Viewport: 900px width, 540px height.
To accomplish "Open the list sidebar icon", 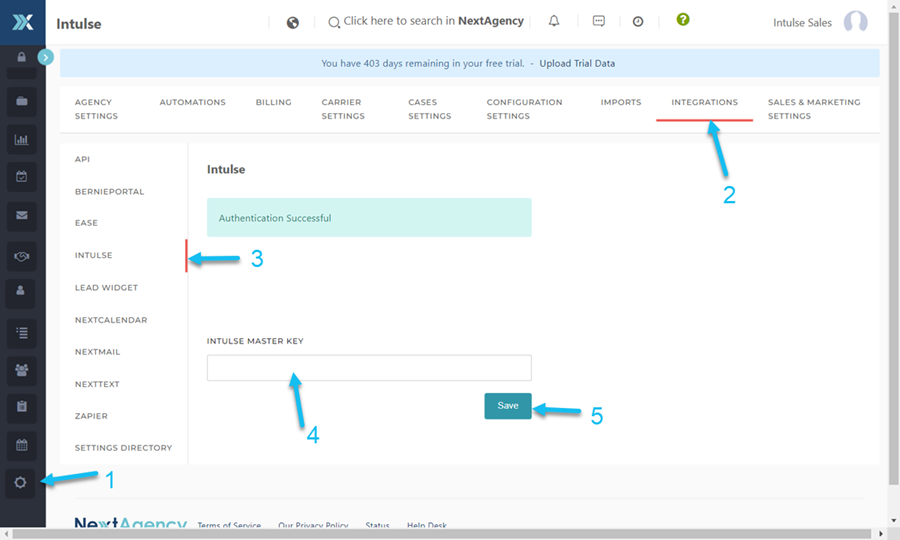I will [x=21, y=332].
